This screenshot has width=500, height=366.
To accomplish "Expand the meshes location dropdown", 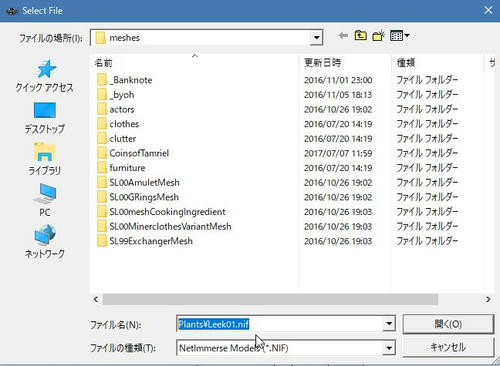I will (x=316, y=38).
